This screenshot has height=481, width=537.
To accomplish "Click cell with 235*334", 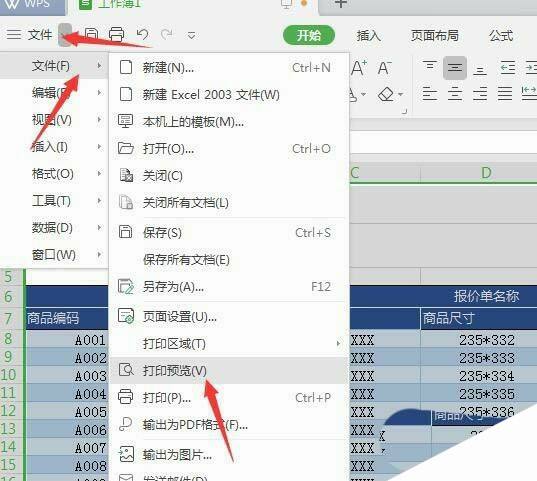I will tap(479, 375).
